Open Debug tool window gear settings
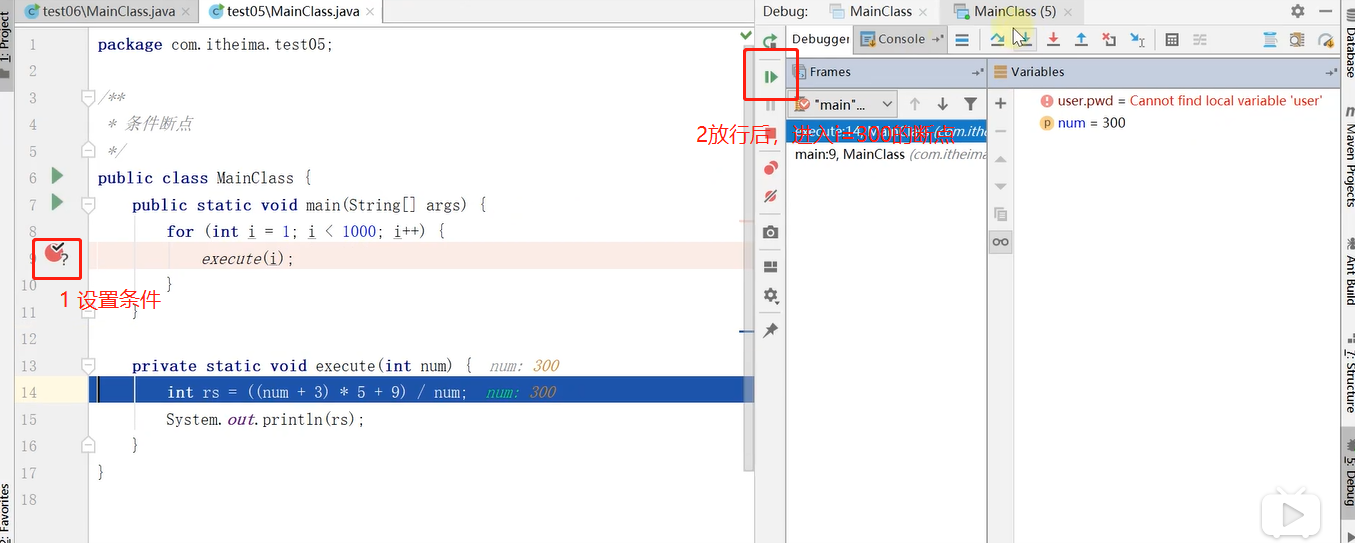The image size is (1355, 543). pyautogui.click(x=1297, y=11)
